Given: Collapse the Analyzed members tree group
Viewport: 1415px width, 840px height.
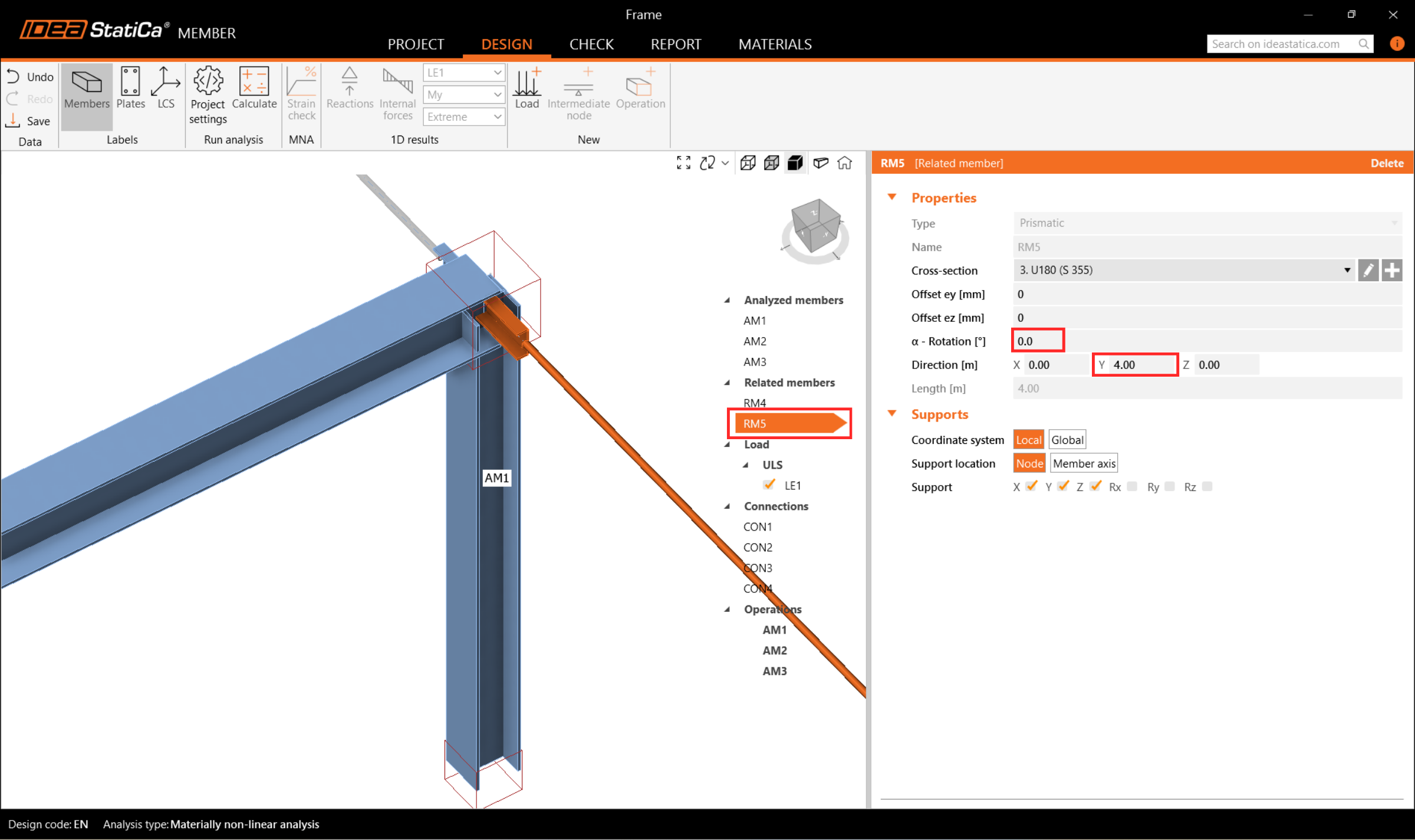Looking at the screenshot, I should 728,300.
